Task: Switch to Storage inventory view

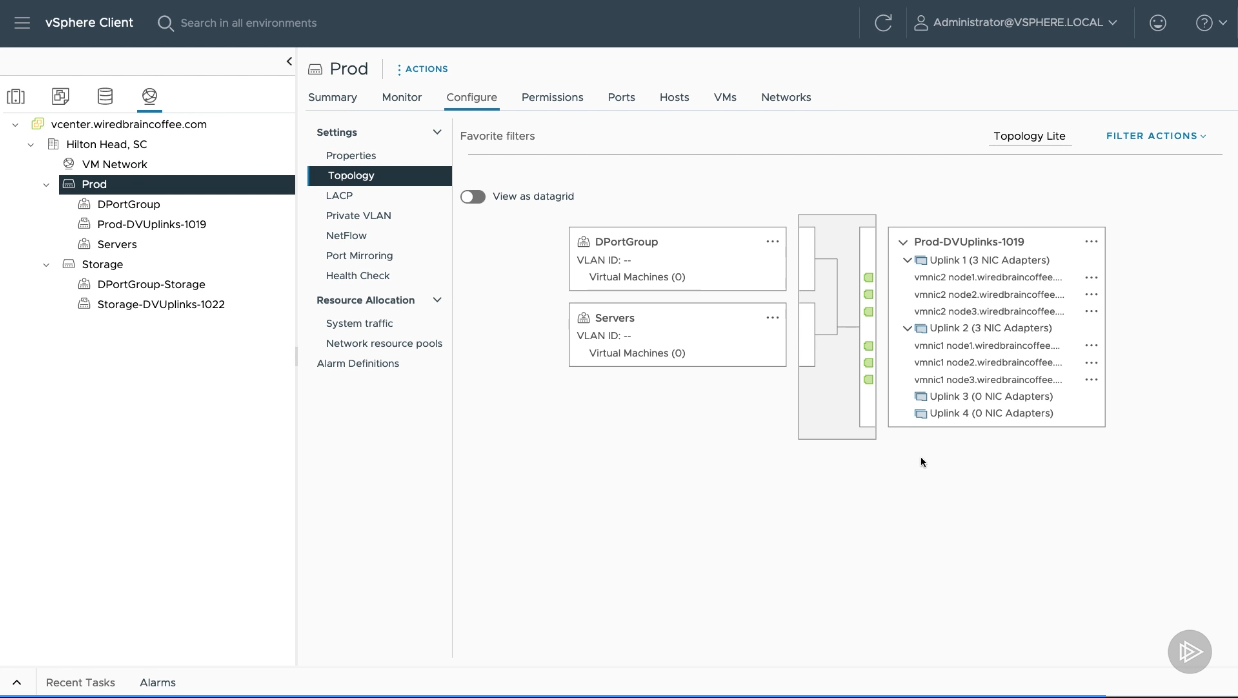Action: pyautogui.click(x=105, y=96)
